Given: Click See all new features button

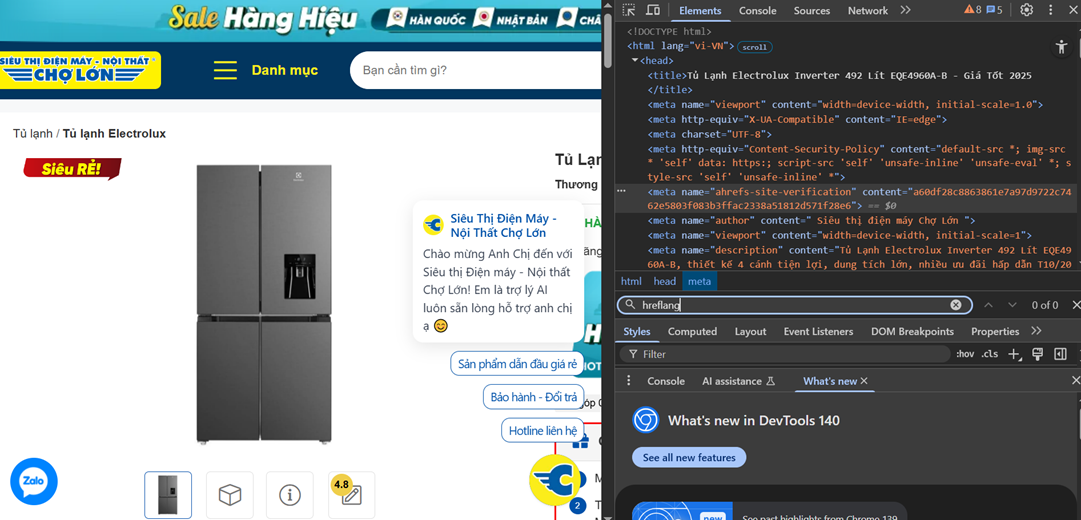Looking at the screenshot, I should [689, 457].
